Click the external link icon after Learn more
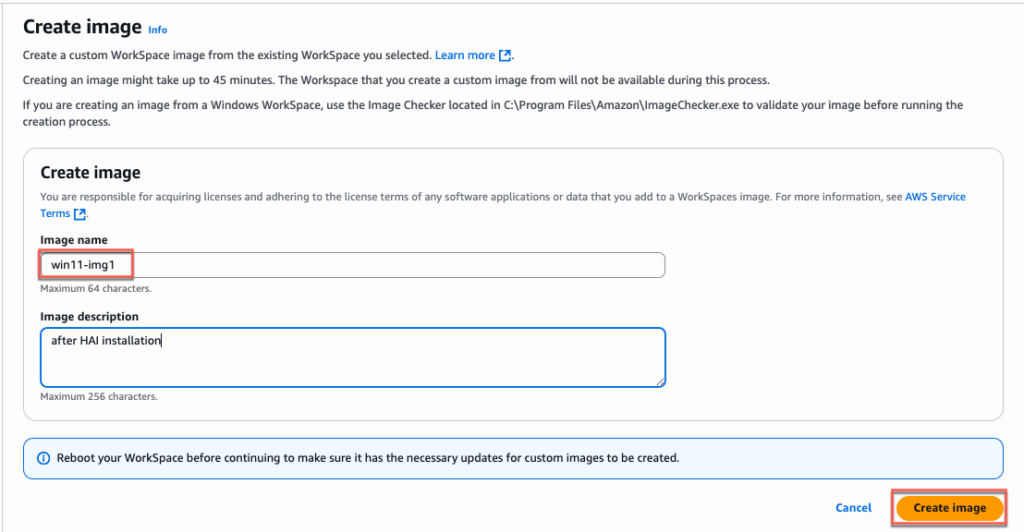The image size is (1024, 532). 505,55
